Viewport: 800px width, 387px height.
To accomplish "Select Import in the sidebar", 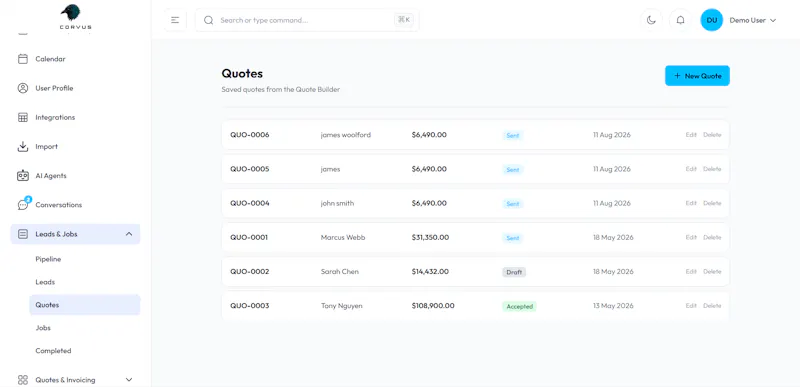I will tap(75, 147).
